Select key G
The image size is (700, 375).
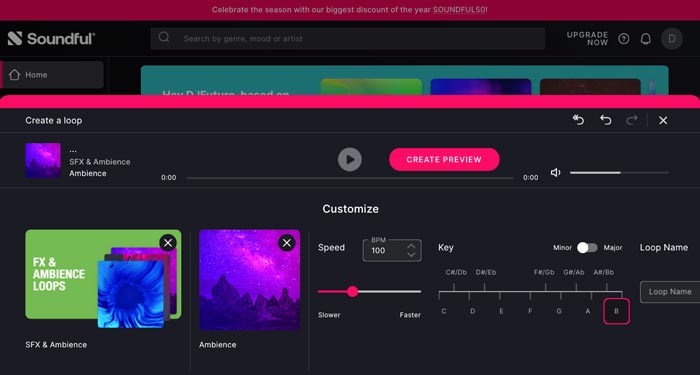click(x=558, y=311)
